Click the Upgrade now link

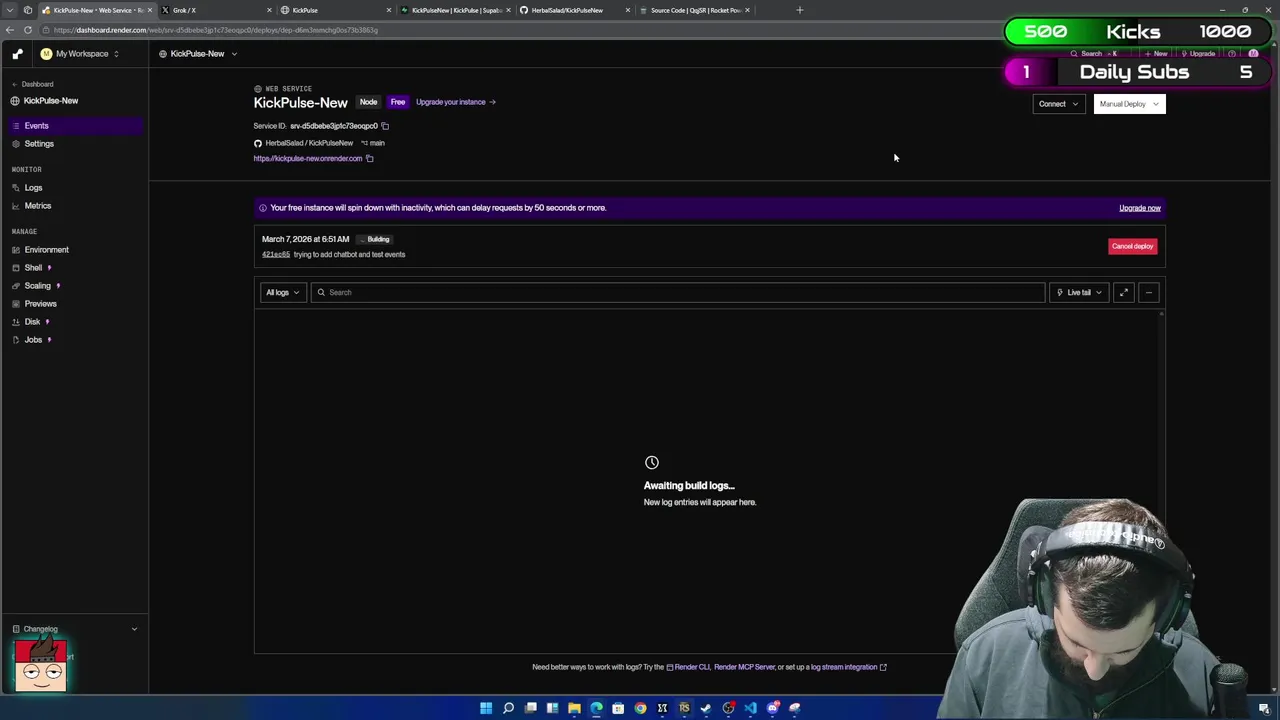1140,208
